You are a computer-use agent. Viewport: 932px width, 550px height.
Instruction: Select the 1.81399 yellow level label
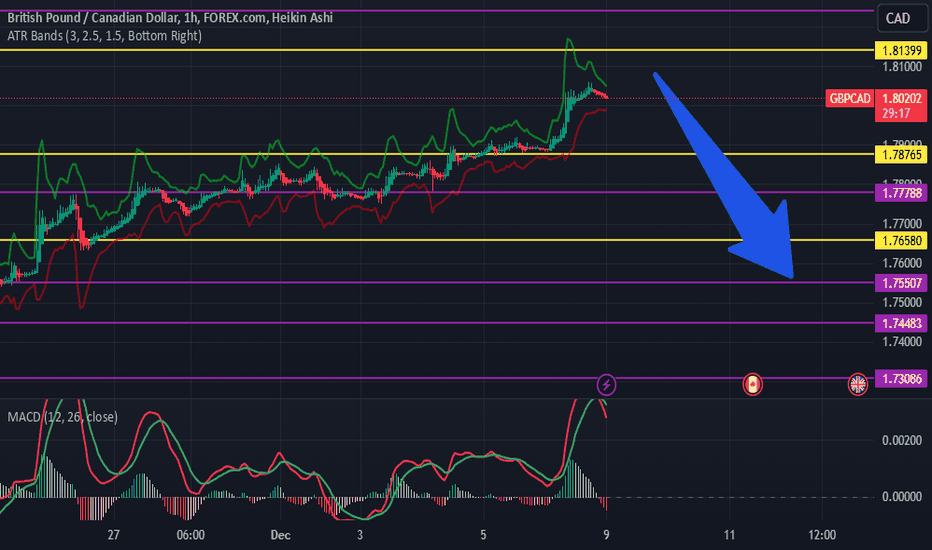click(x=901, y=51)
